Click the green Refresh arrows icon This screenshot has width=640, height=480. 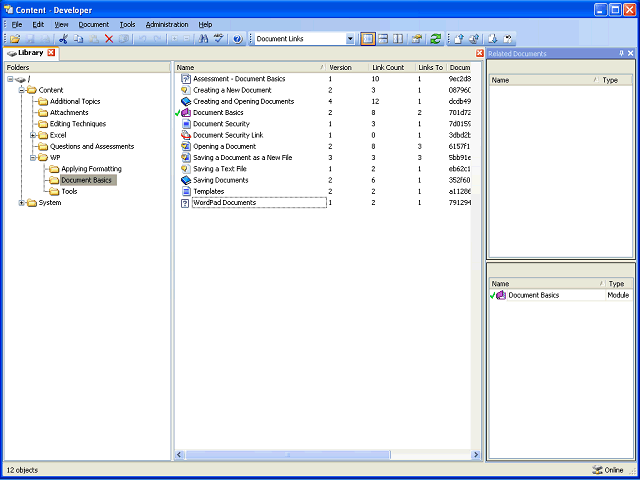click(x=435, y=39)
